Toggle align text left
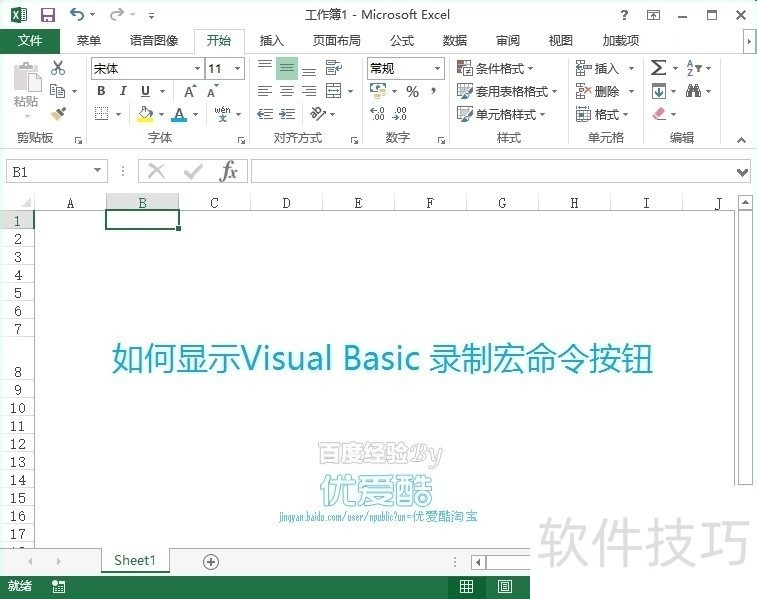 (265, 91)
